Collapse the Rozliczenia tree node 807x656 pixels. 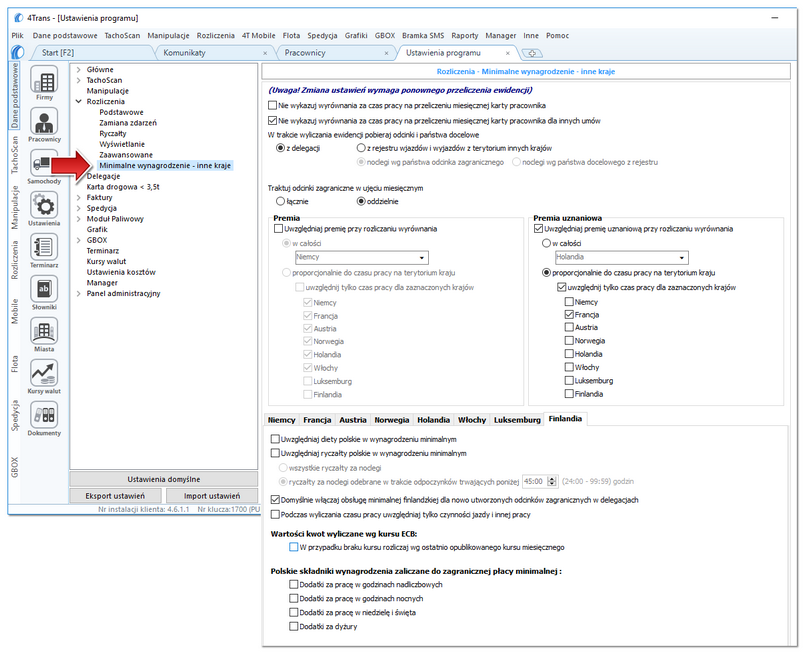pos(78,101)
